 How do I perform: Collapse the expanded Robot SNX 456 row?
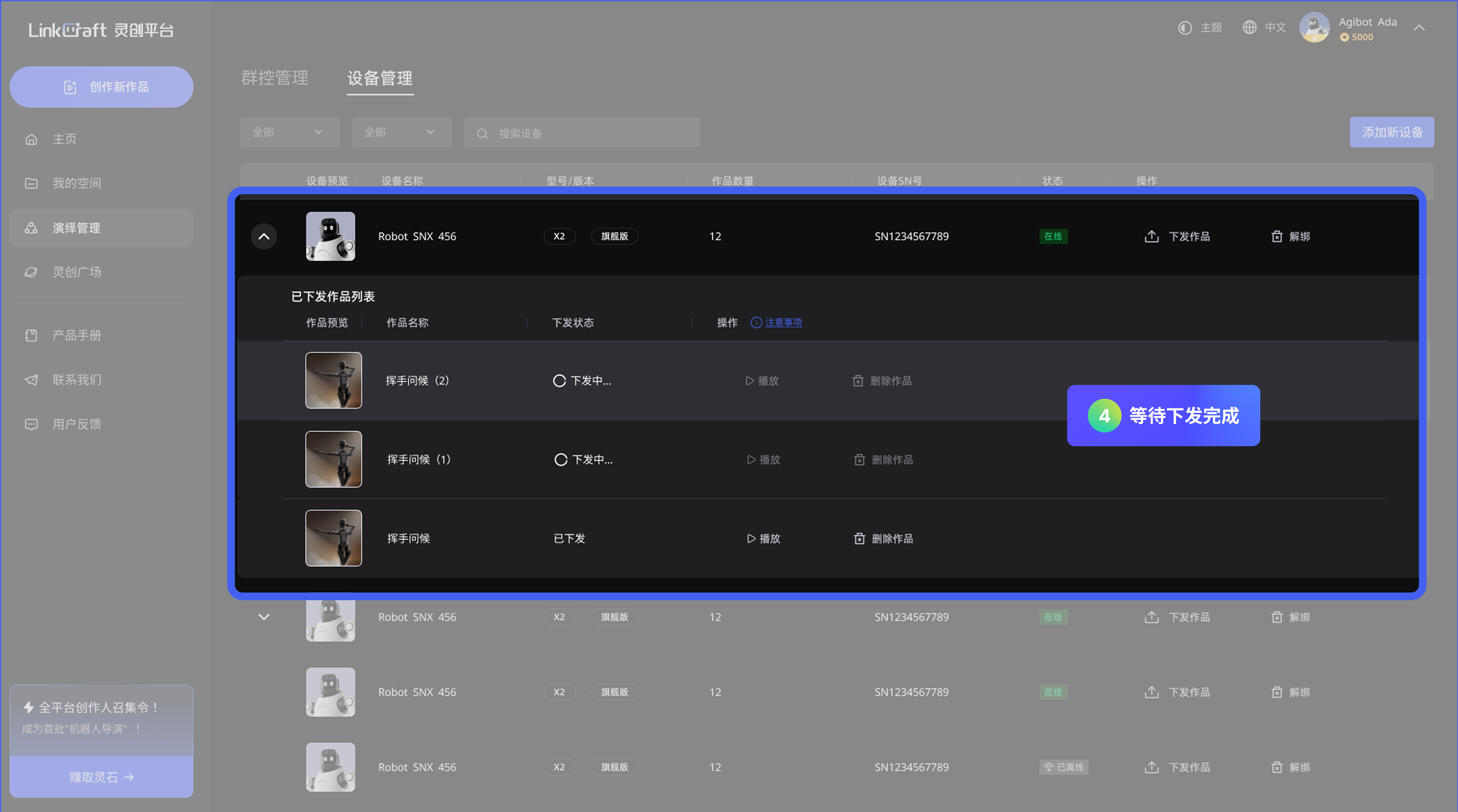[x=264, y=236]
